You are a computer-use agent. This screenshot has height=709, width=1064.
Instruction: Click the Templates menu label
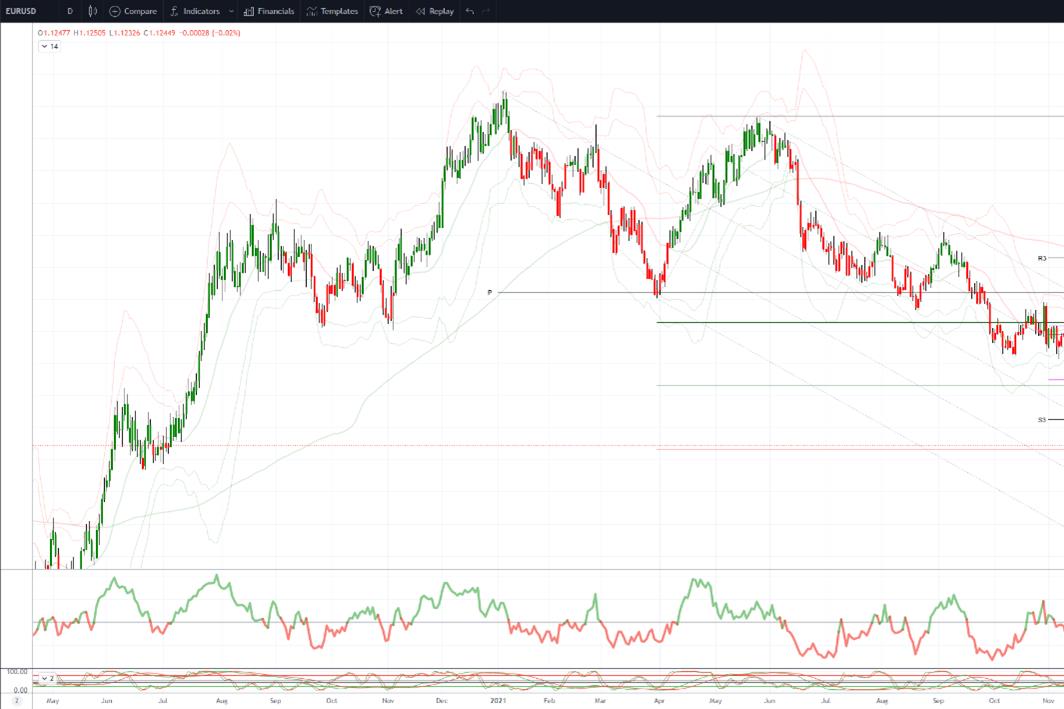click(339, 12)
